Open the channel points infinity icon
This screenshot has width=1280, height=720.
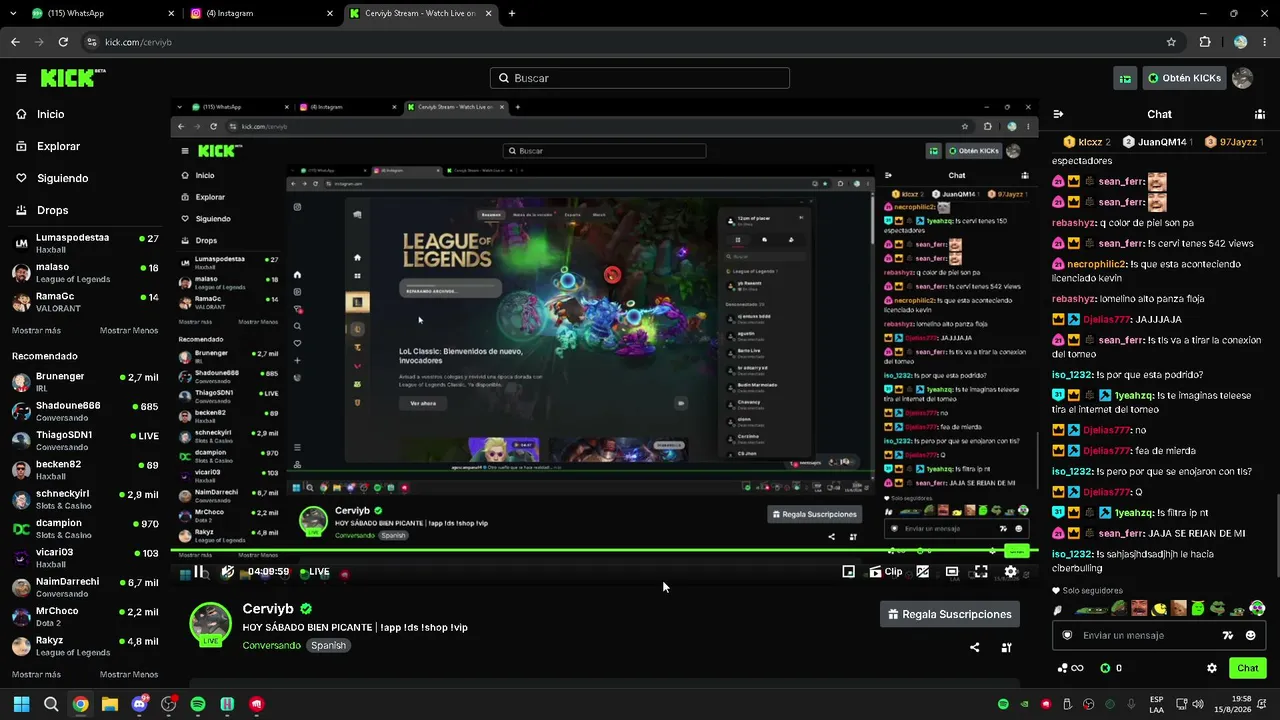(x=1071, y=668)
